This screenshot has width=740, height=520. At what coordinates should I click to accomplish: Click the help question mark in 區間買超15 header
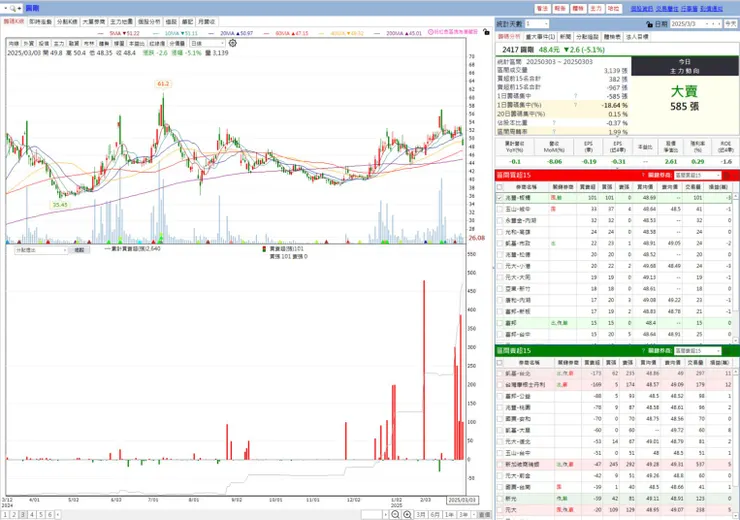(643, 175)
